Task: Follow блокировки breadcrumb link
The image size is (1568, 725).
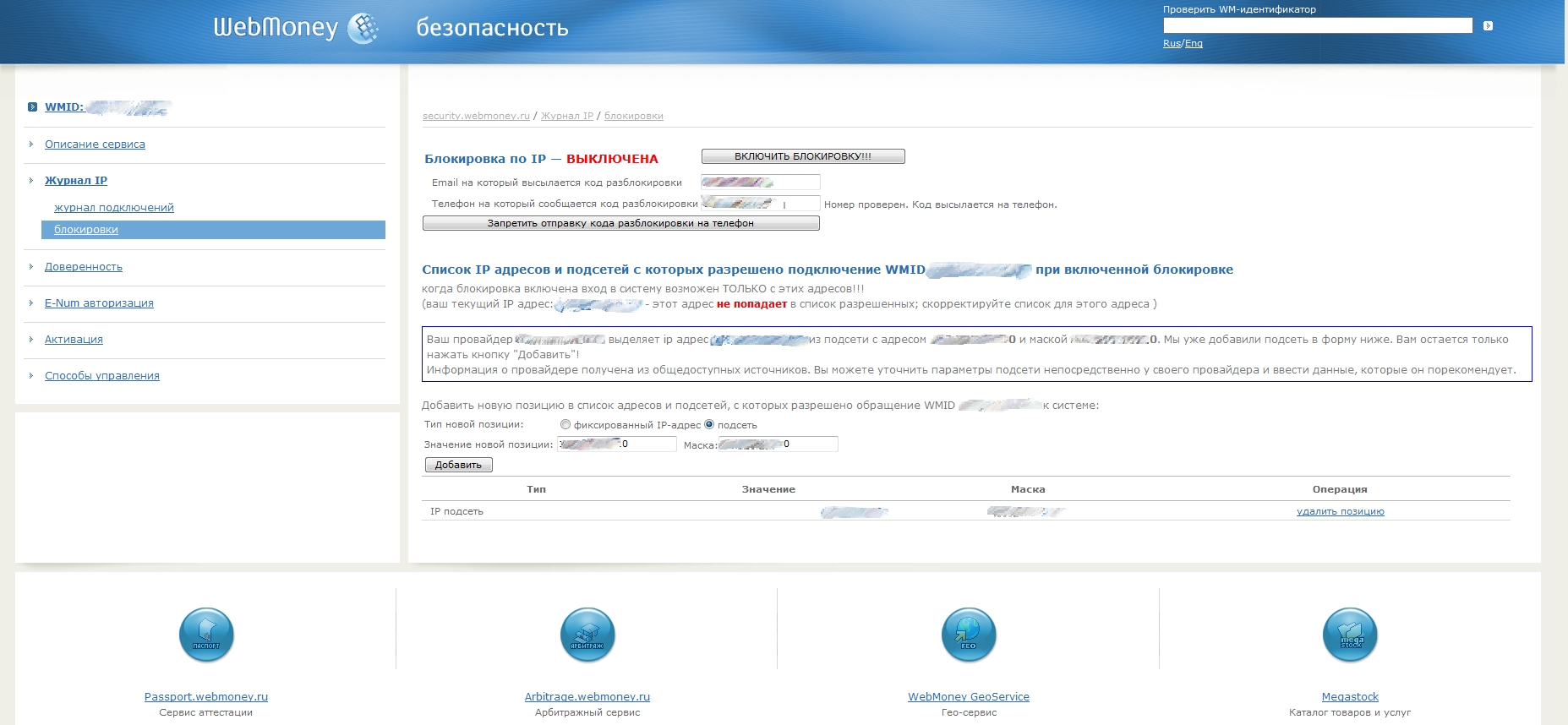Action: pos(634,116)
